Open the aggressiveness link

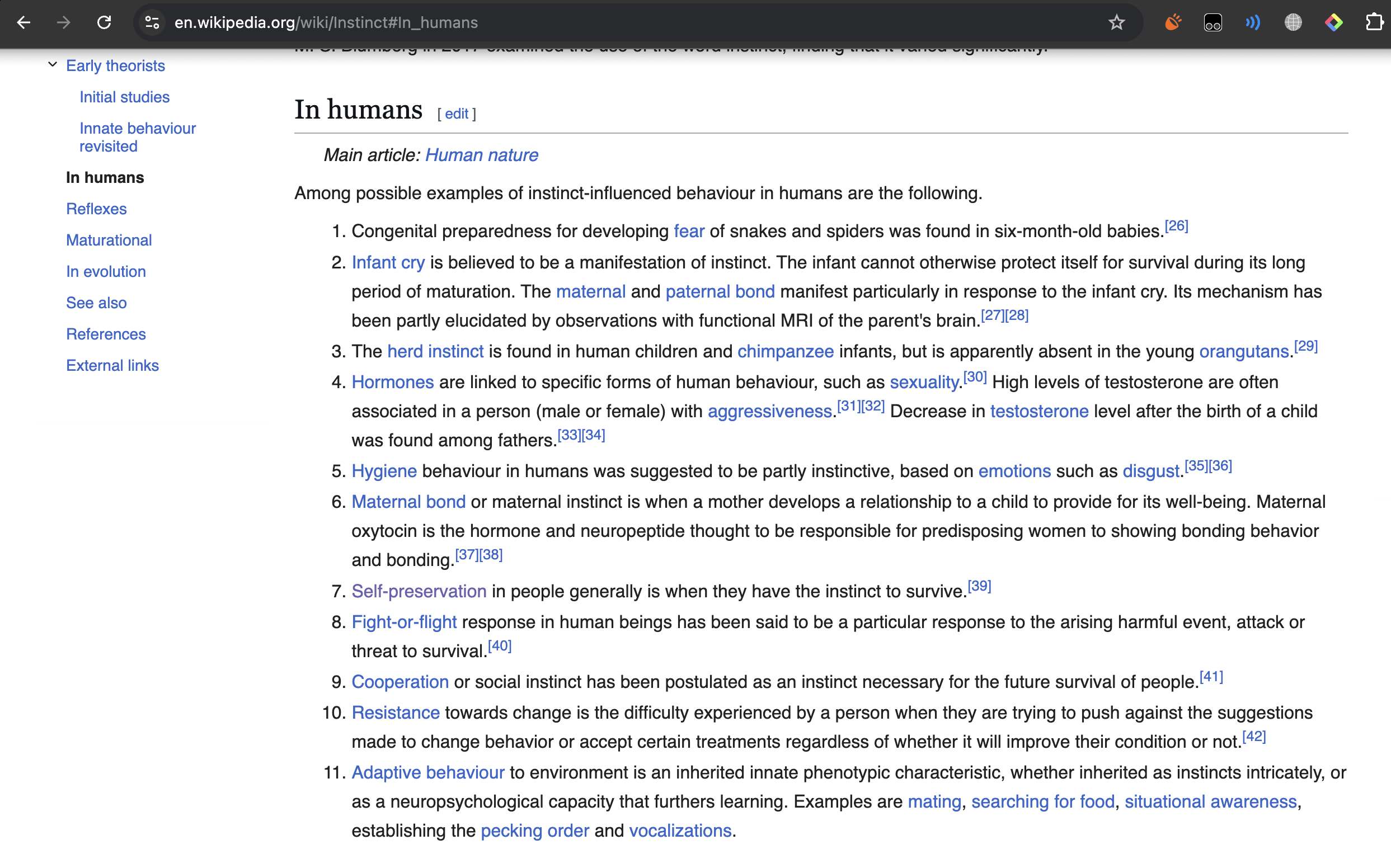(769, 412)
